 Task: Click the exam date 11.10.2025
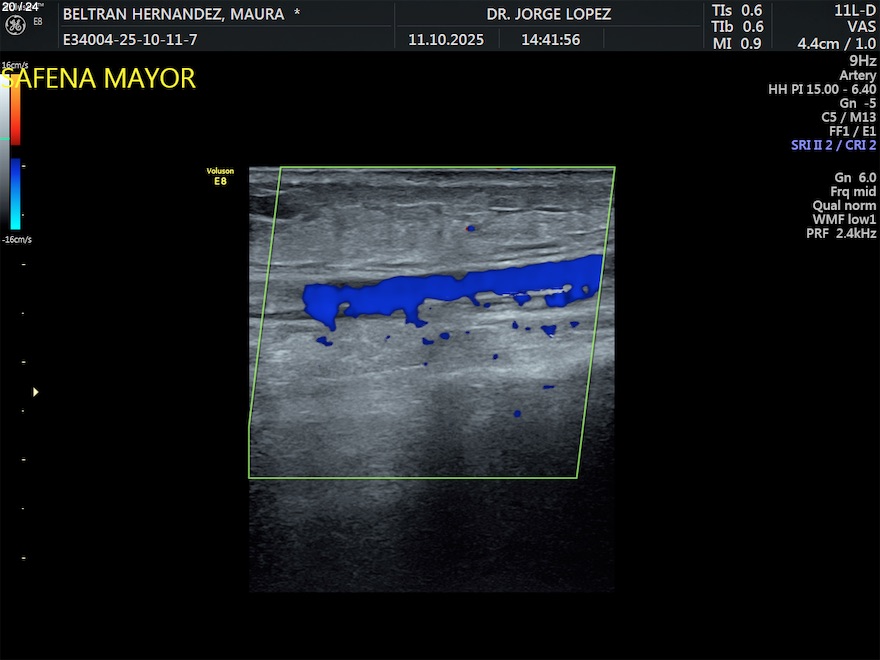click(446, 40)
